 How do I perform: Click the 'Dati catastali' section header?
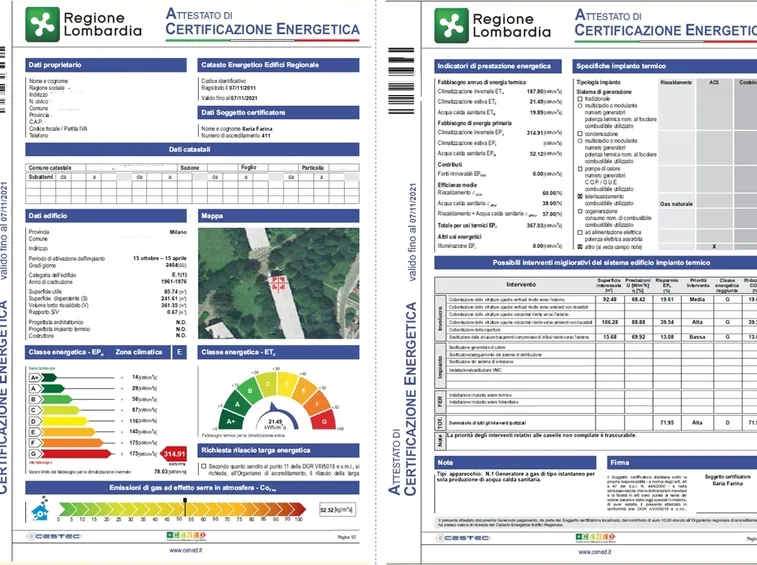[192, 149]
